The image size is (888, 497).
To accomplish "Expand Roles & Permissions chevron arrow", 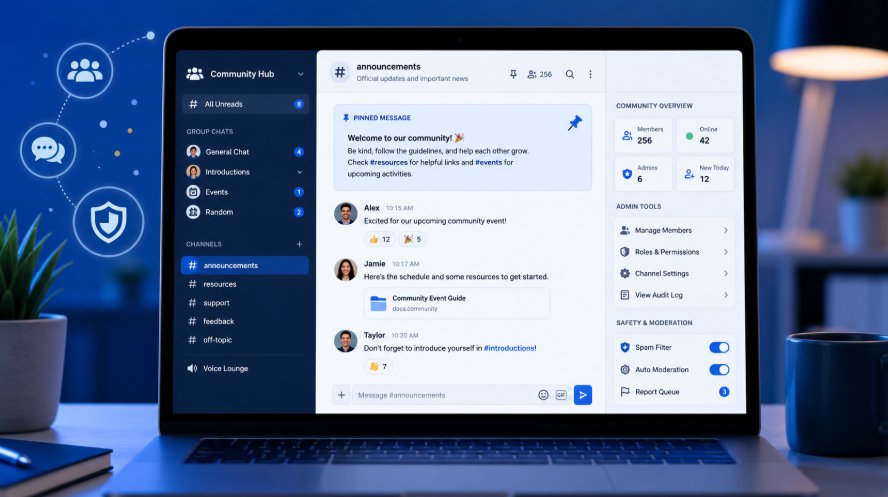I will tap(725, 252).
